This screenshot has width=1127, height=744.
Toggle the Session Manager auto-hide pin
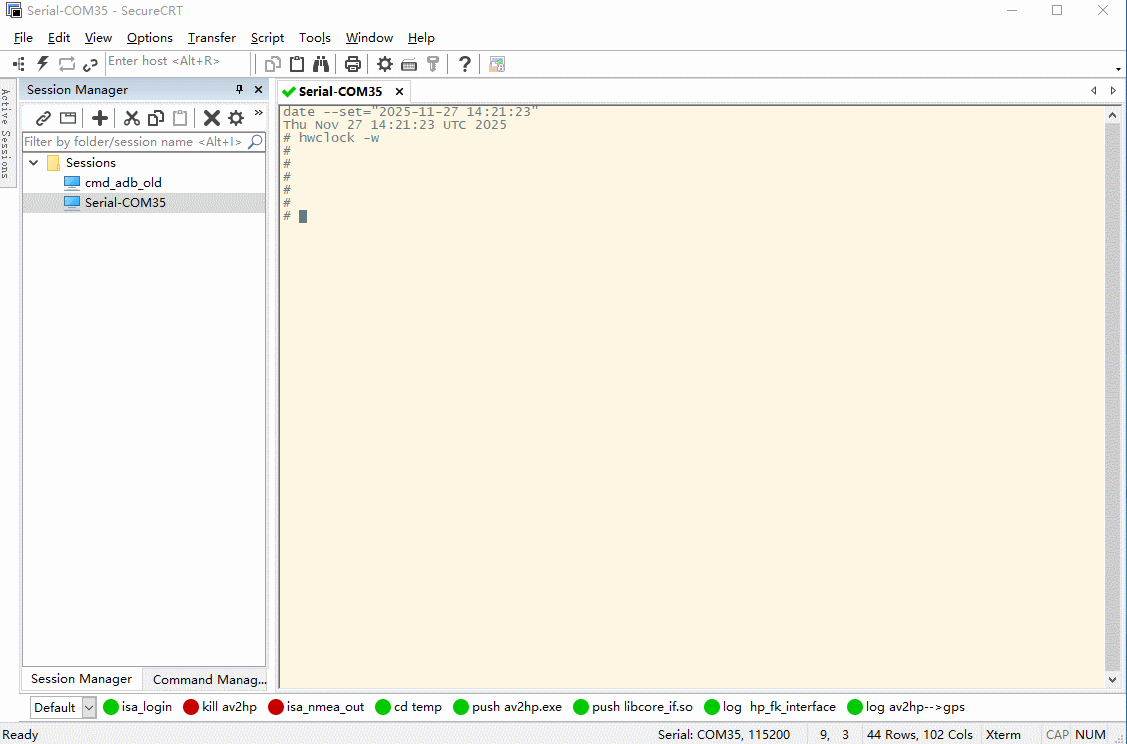click(238, 89)
